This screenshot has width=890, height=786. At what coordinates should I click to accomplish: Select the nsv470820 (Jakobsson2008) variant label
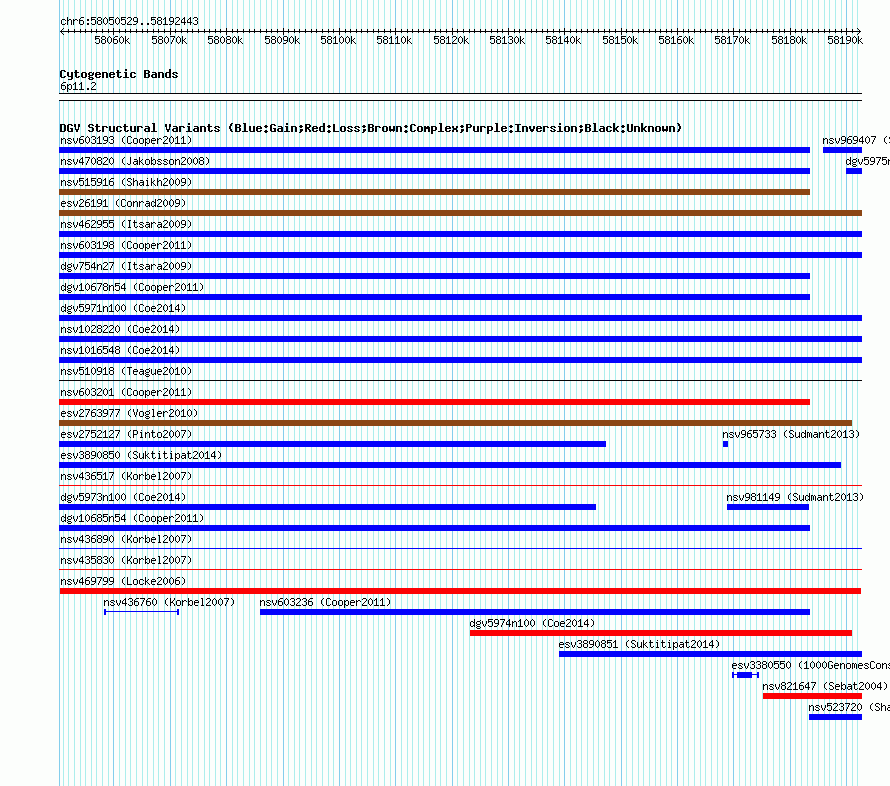135,161
